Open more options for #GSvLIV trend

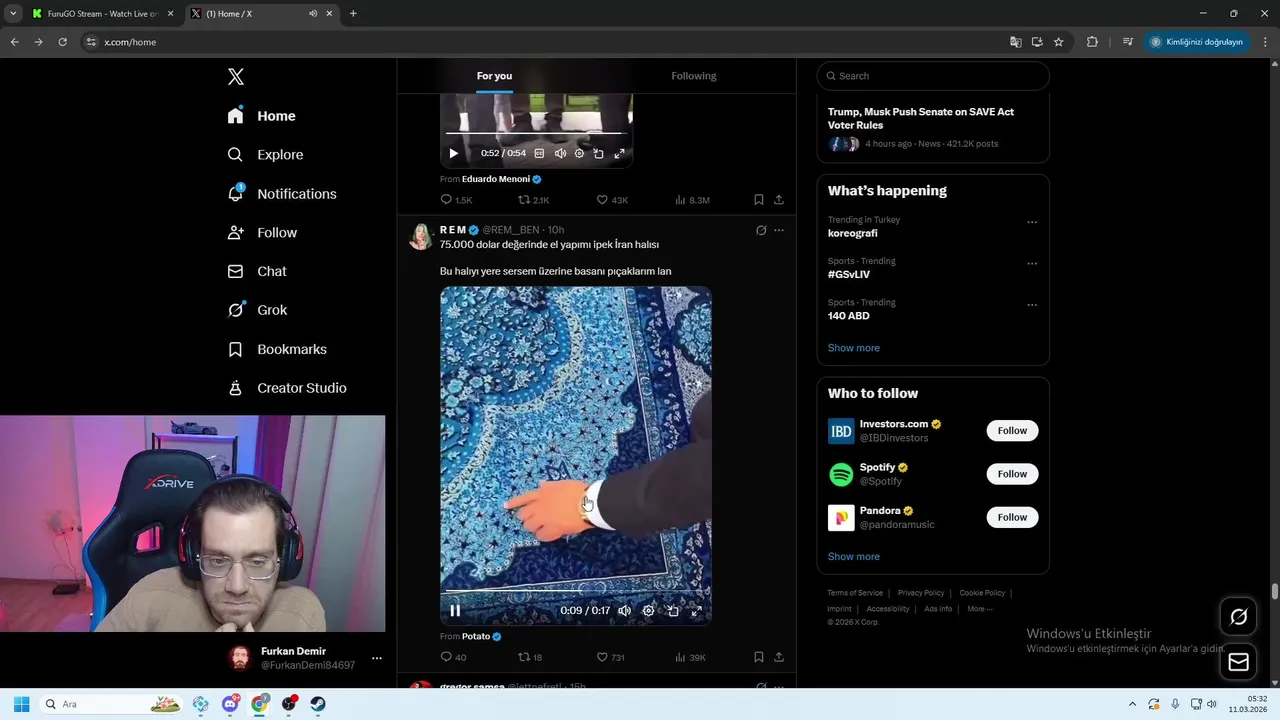point(1032,264)
